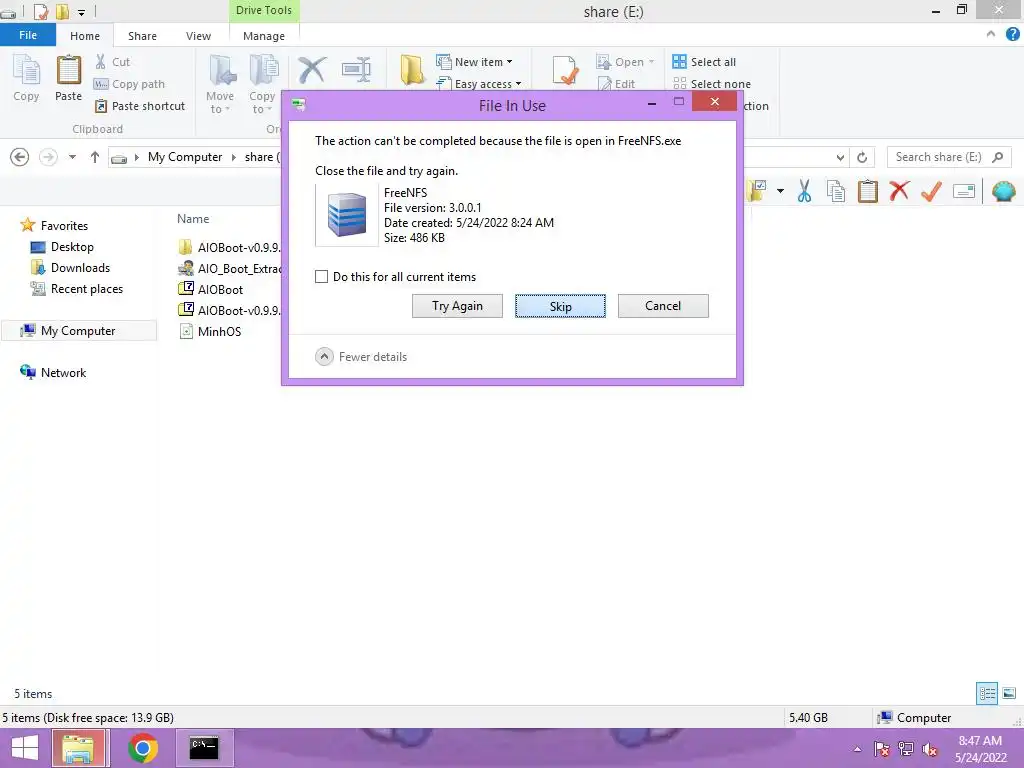
Task: Click Cut in Clipboard group
Action: click(x=112, y=62)
